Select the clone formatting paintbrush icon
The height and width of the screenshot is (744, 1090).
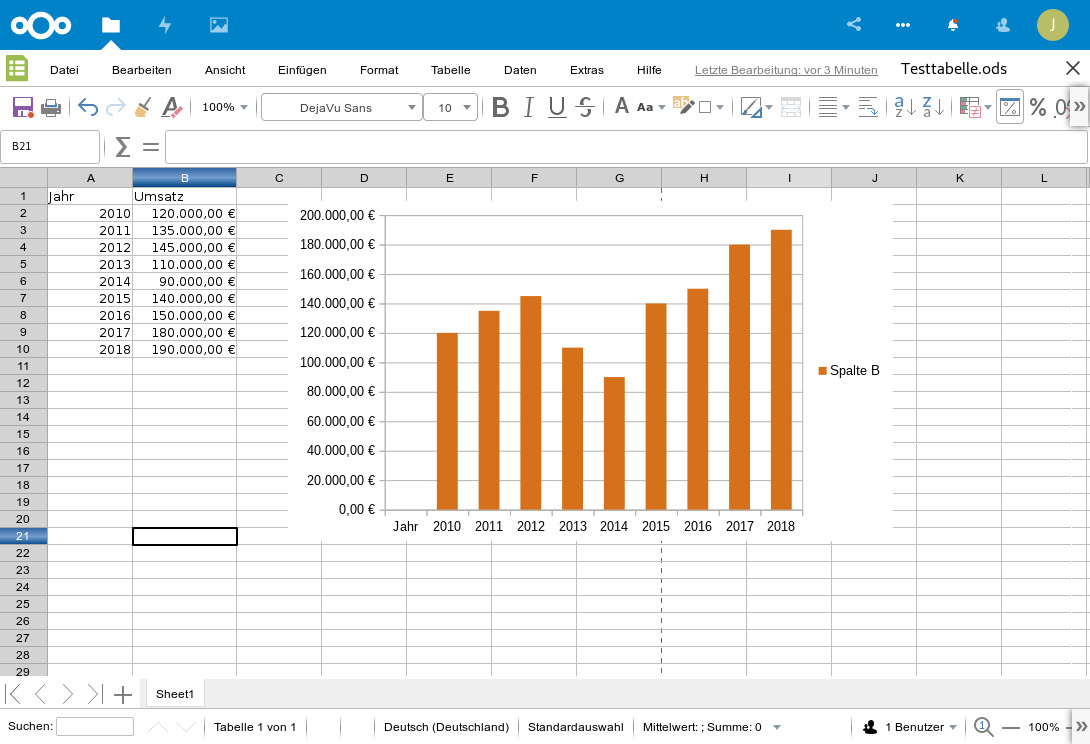coord(143,107)
